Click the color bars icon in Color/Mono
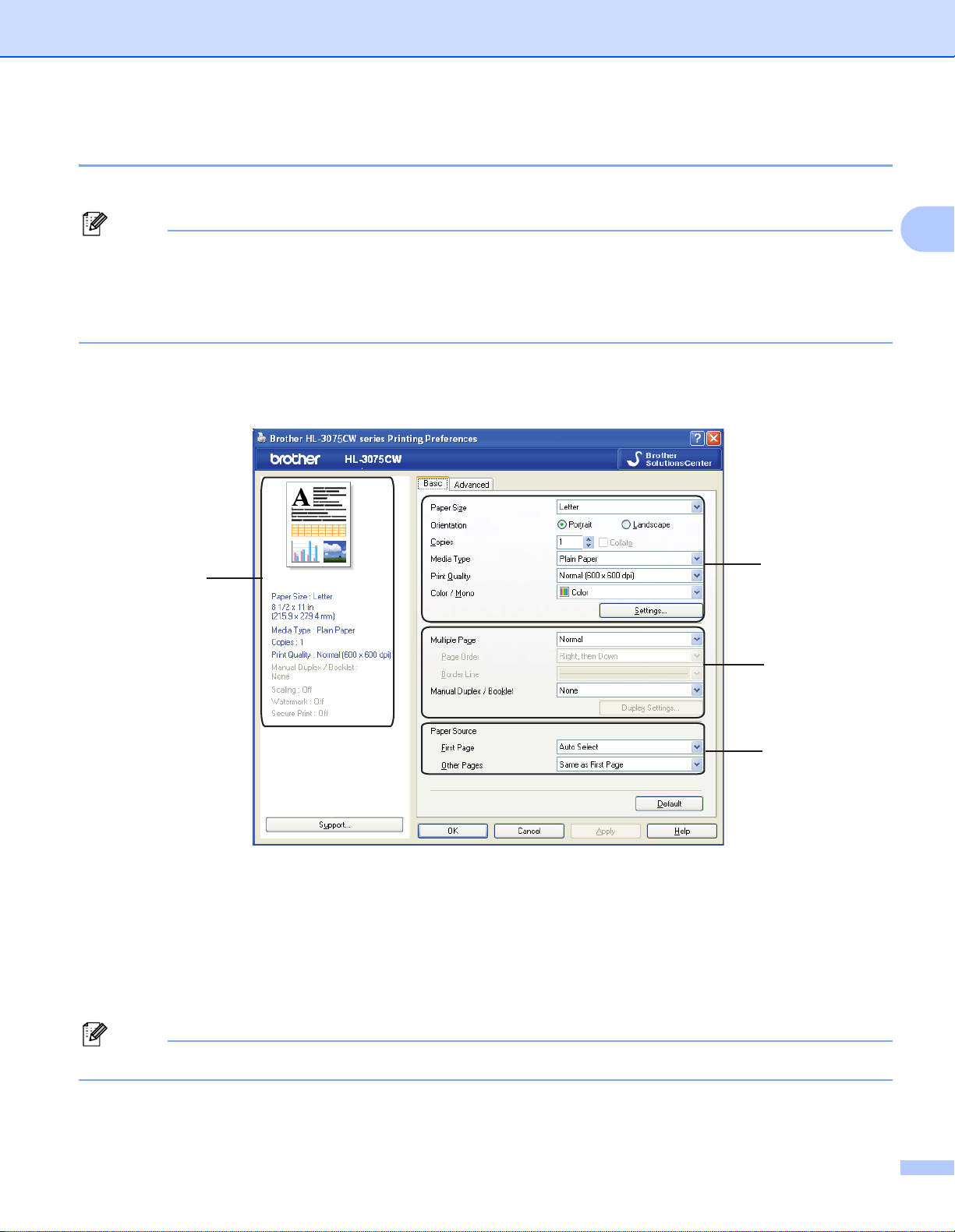This screenshot has height=1232, width=955. [564, 592]
